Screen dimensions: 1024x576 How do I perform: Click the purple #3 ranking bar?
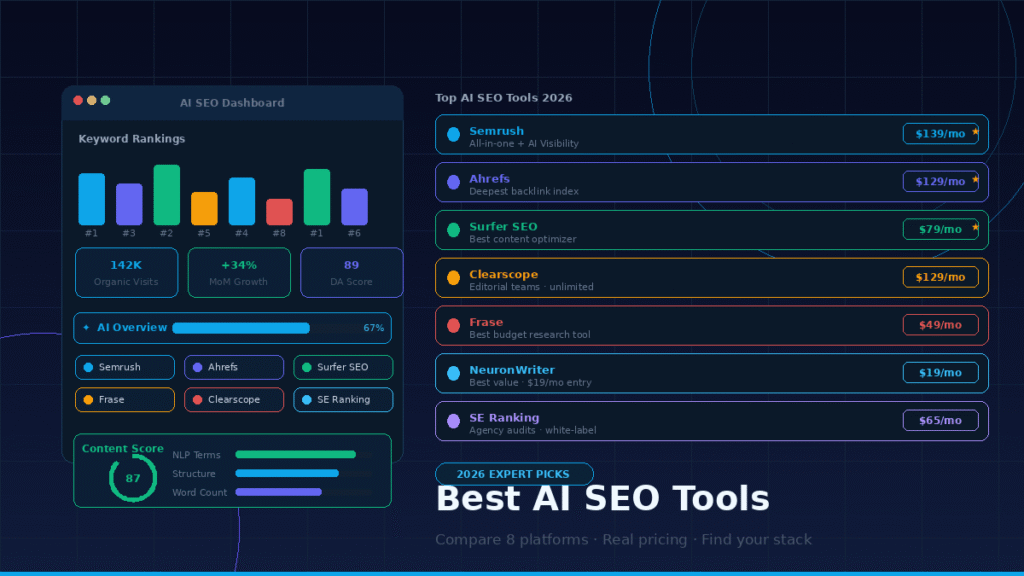(x=129, y=204)
